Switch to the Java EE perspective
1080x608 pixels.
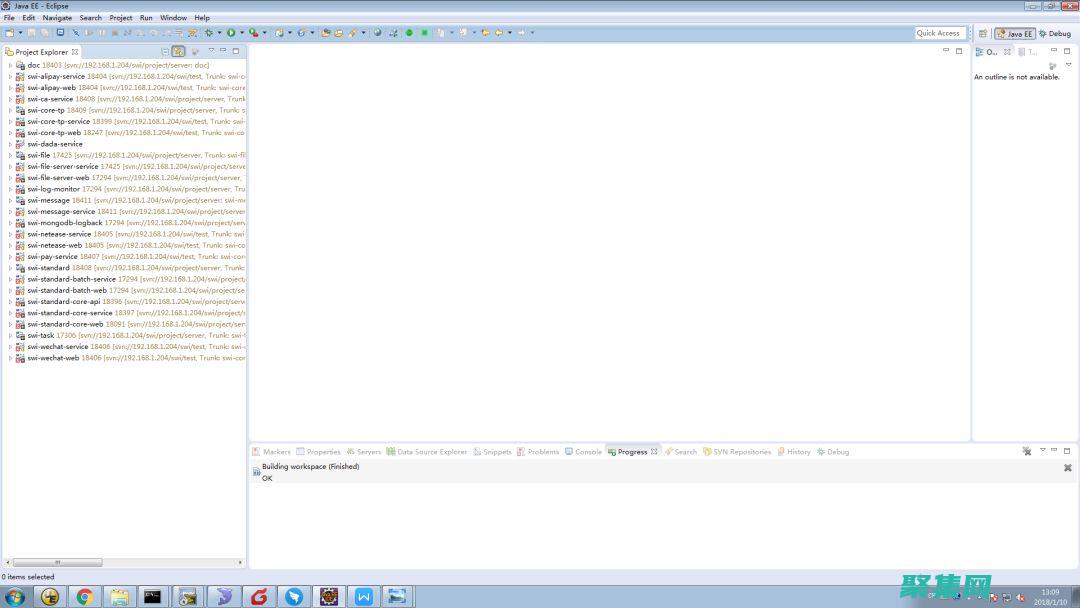[1014, 33]
